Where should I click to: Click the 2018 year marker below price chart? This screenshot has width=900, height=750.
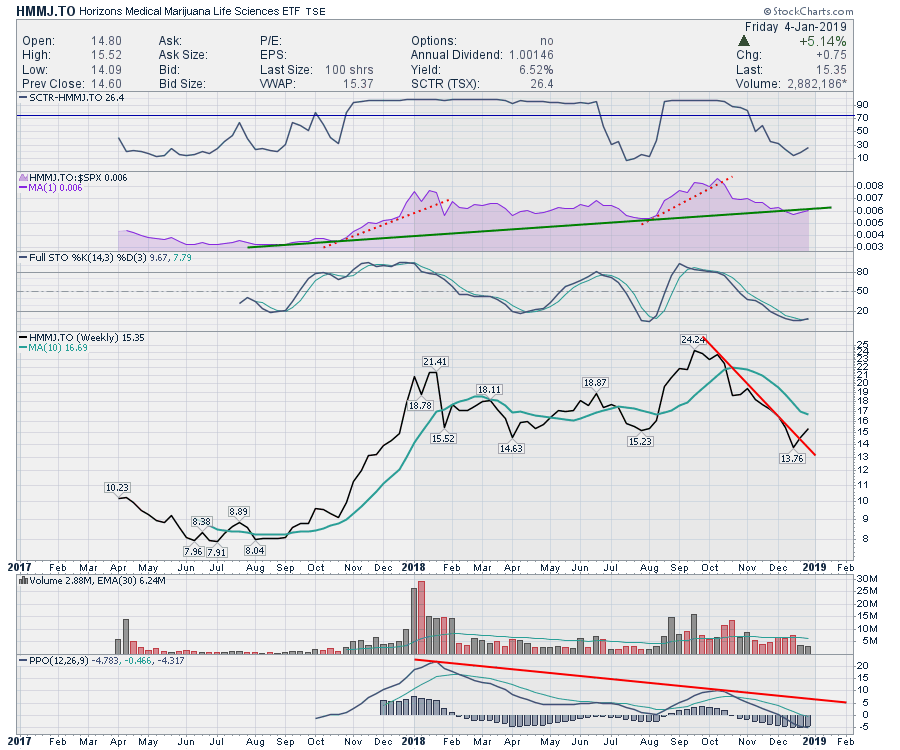click(414, 566)
